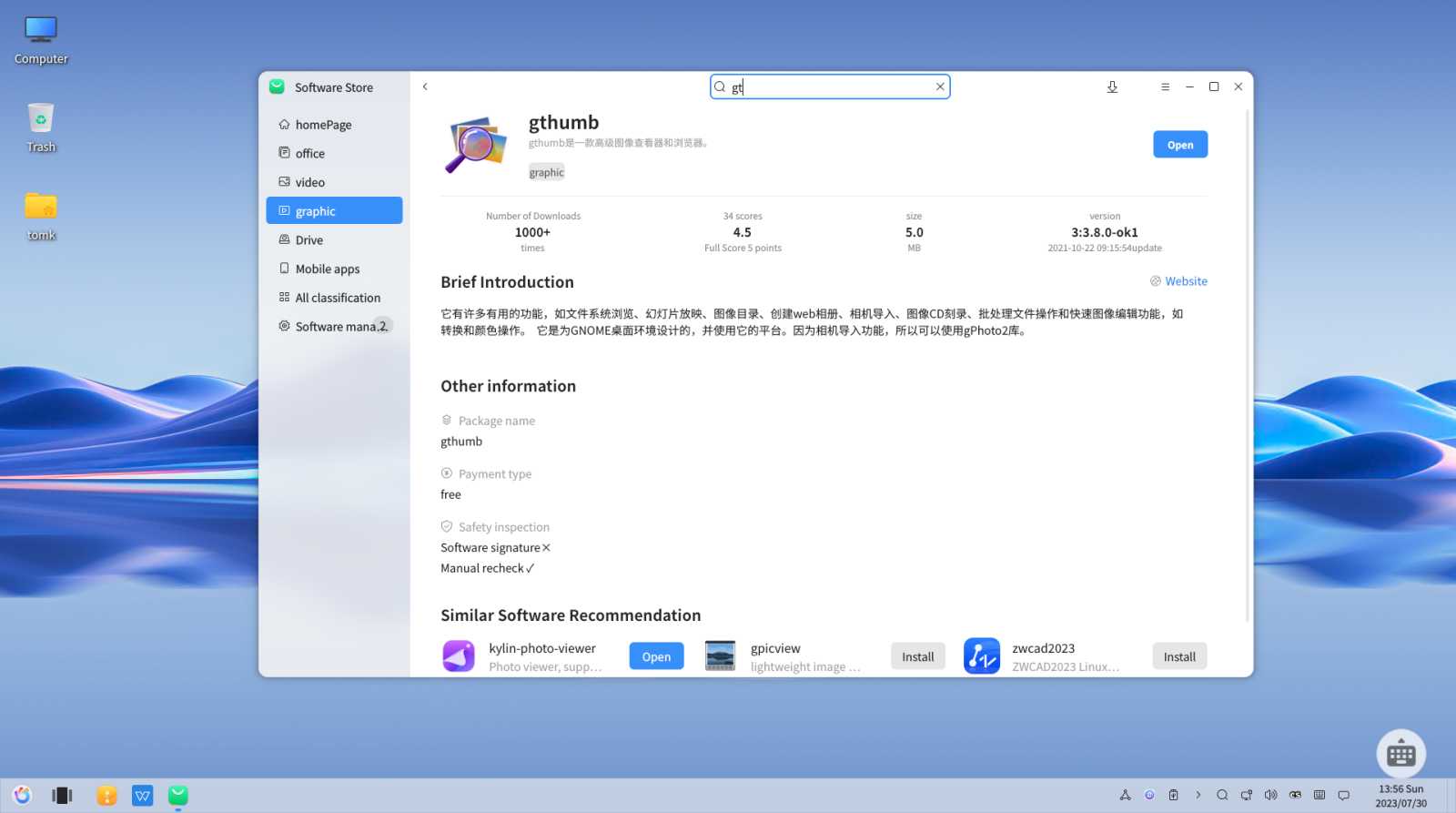Click the gpicview title
1456x813 pixels.
point(775,648)
